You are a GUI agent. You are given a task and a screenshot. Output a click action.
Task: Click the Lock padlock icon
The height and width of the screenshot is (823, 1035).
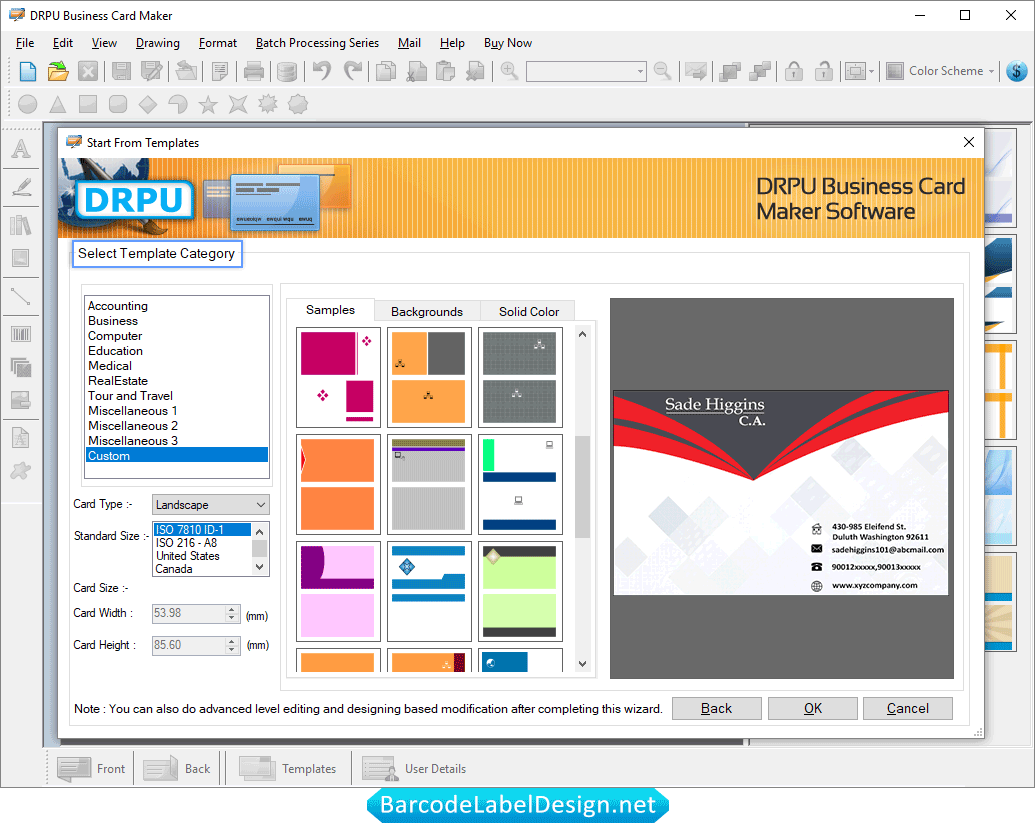coord(793,71)
